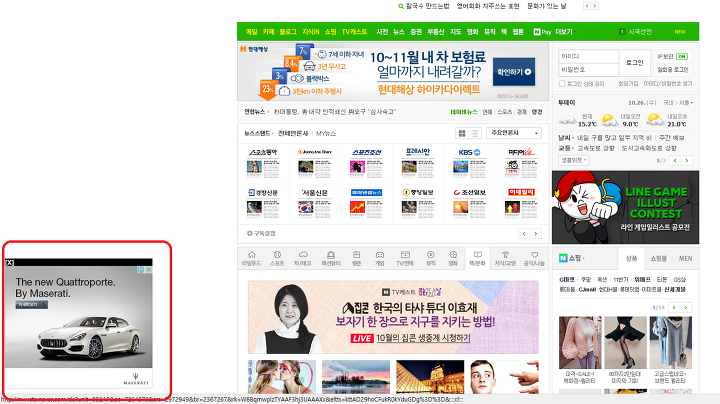Go to previous newsstand page arrow
The height and width of the screenshot is (404, 720).
point(524,234)
